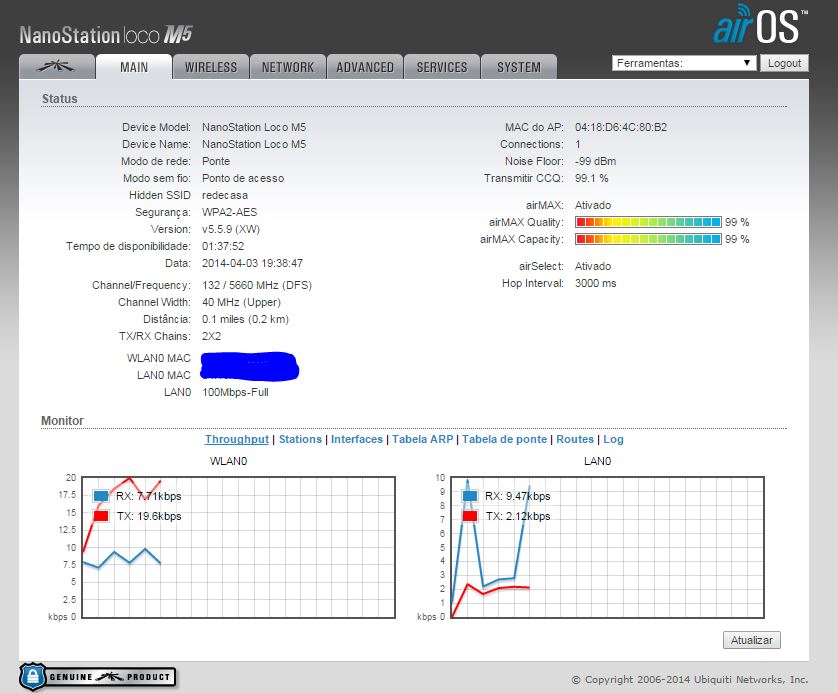This screenshot has height=693, width=838.
Task: Click the LAN0 TX red legend swatch
Action: point(470,516)
